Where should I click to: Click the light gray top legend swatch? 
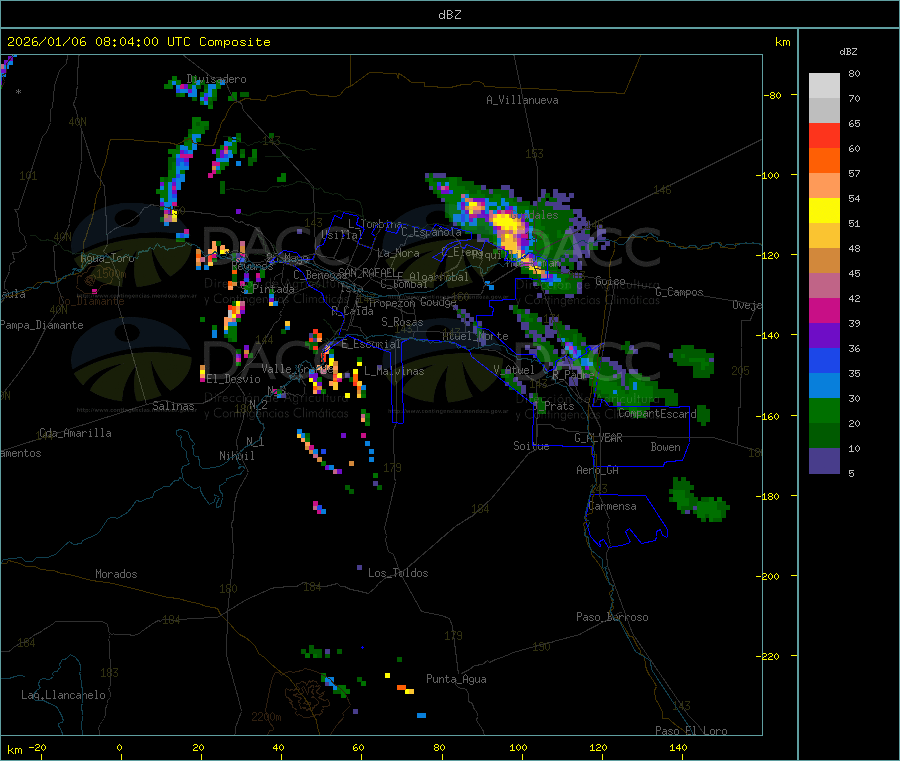click(x=824, y=85)
